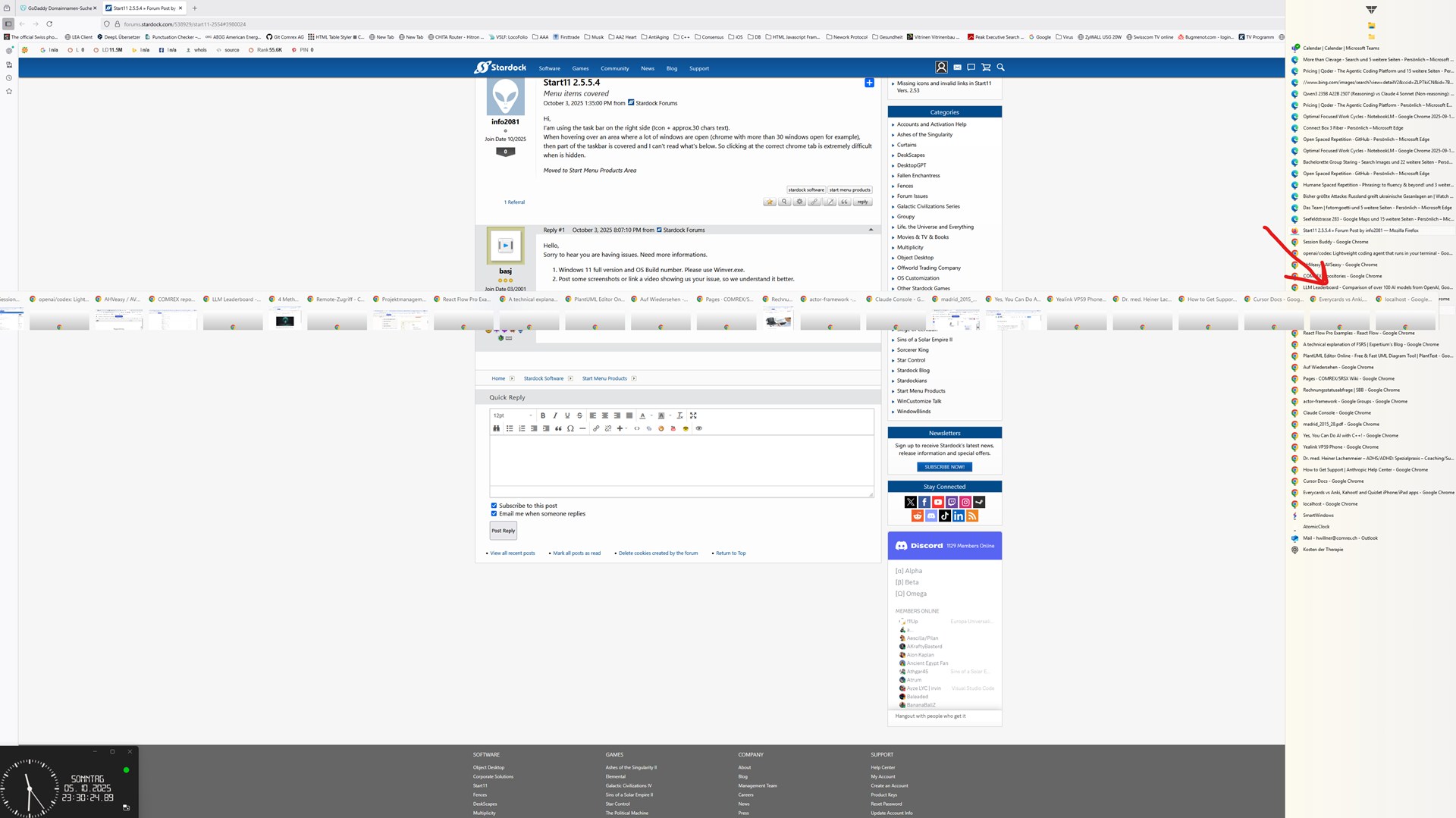Click the Reddit icon under Stay Connected
The image size is (1456, 818).
(918, 516)
